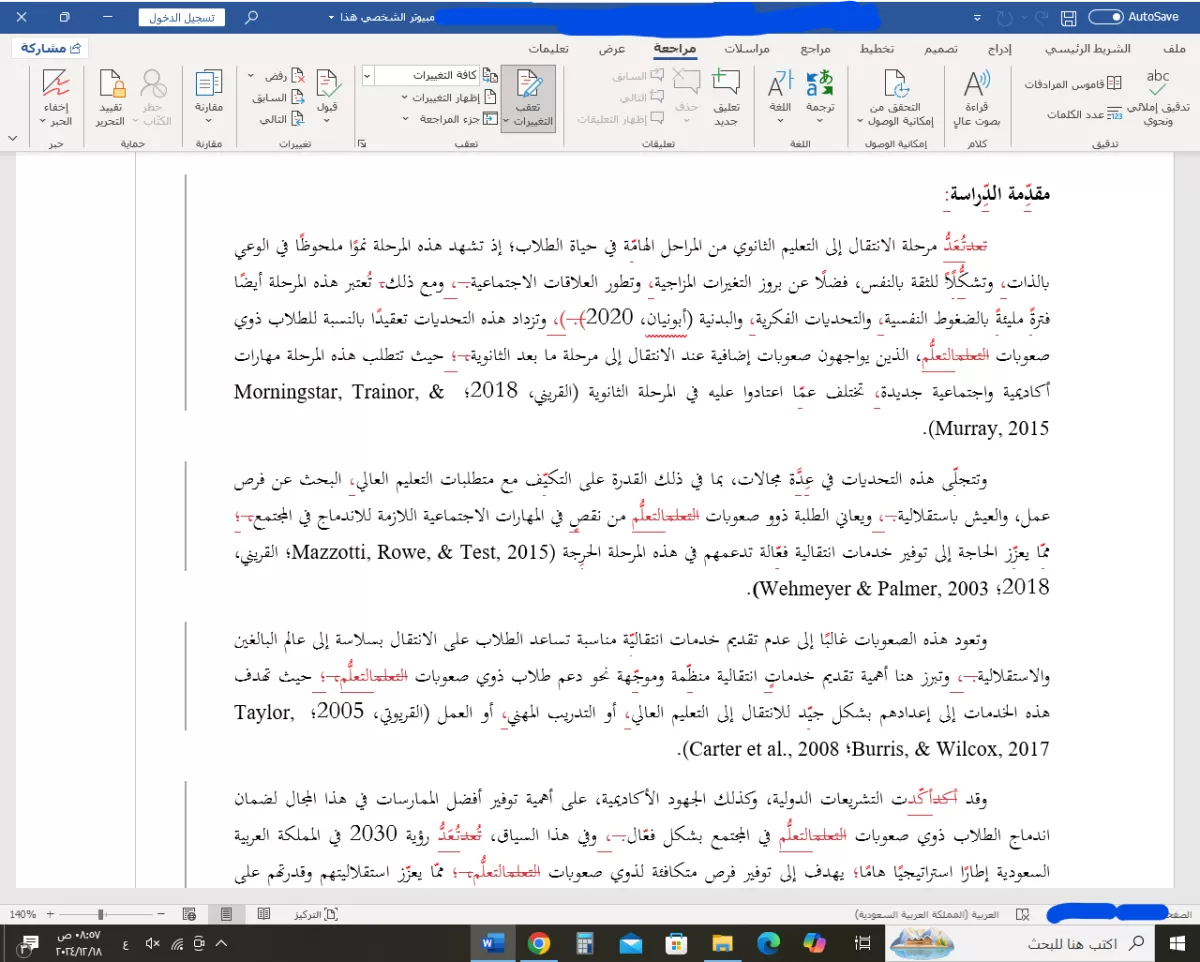
Task: Open the All Markup (كافة التغييرات) combo box
Action: coord(421,76)
